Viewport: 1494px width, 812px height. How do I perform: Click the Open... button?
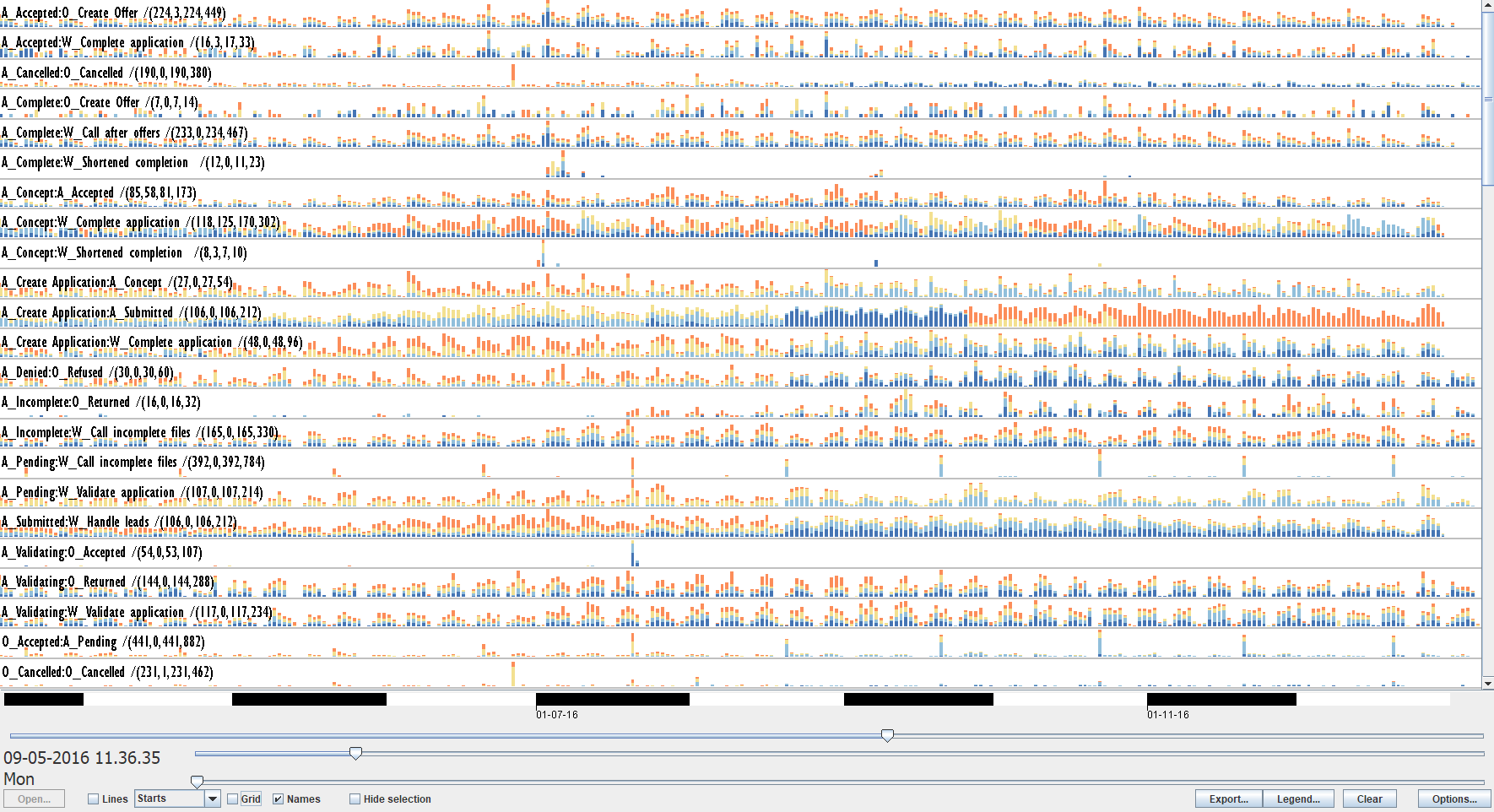point(34,798)
